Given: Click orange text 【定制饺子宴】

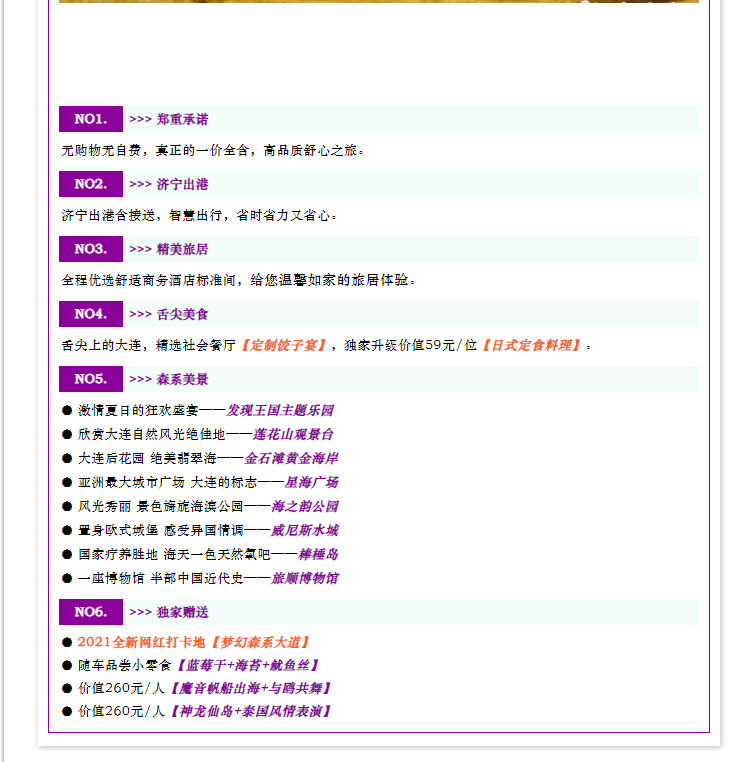Looking at the screenshot, I should pyautogui.click(x=283, y=346).
